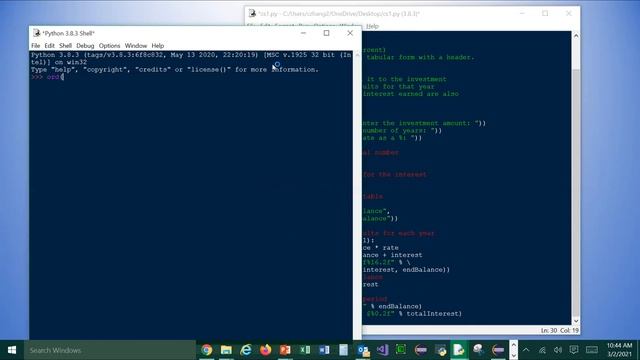
Task: Open Word from taskbar
Action: [x=324, y=350]
